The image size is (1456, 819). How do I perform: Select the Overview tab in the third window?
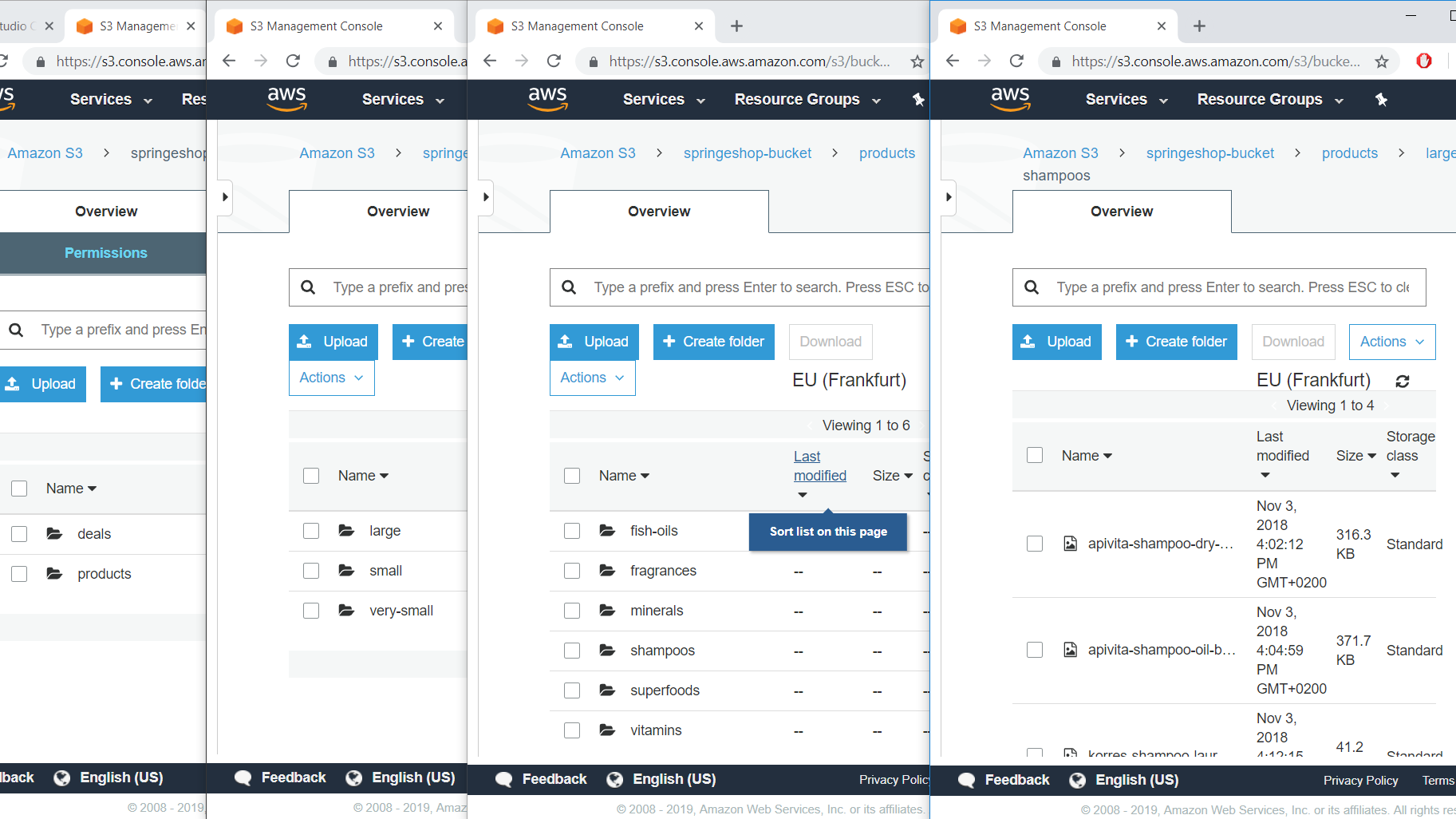pyautogui.click(x=659, y=212)
